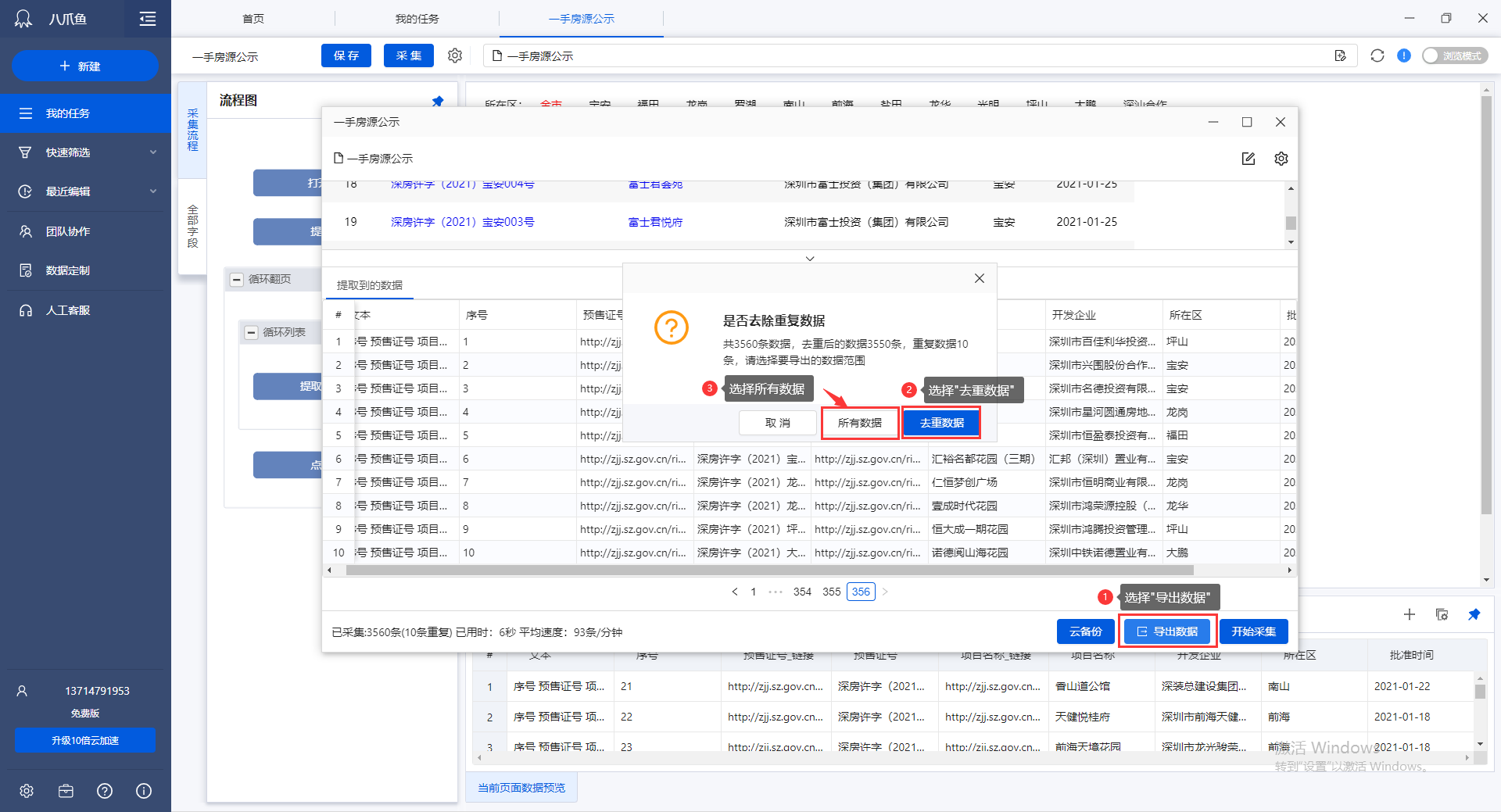The width and height of the screenshot is (1501, 812).
Task: Click the 云备份 button
Action: click(x=1086, y=631)
